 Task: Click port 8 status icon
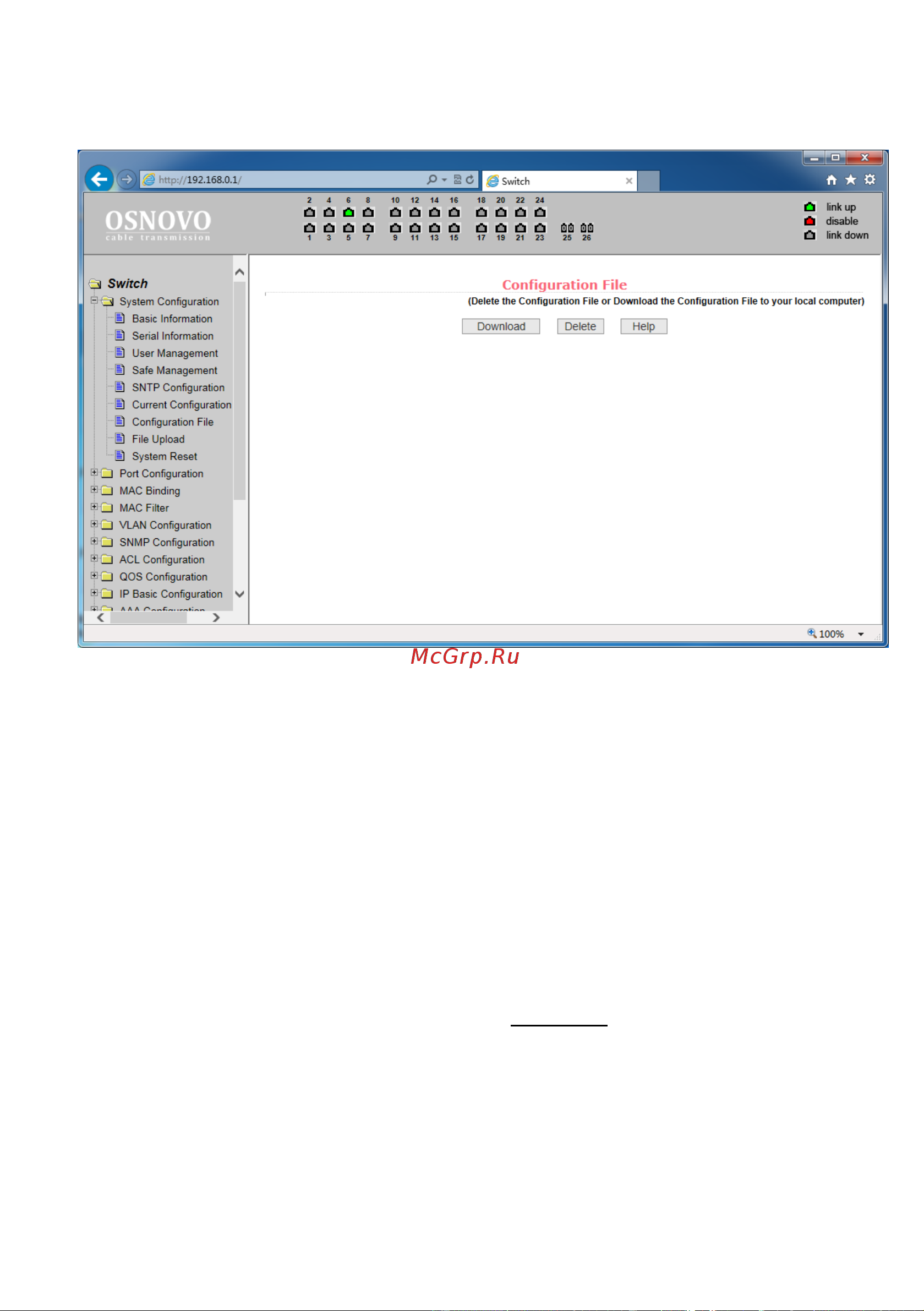368,212
